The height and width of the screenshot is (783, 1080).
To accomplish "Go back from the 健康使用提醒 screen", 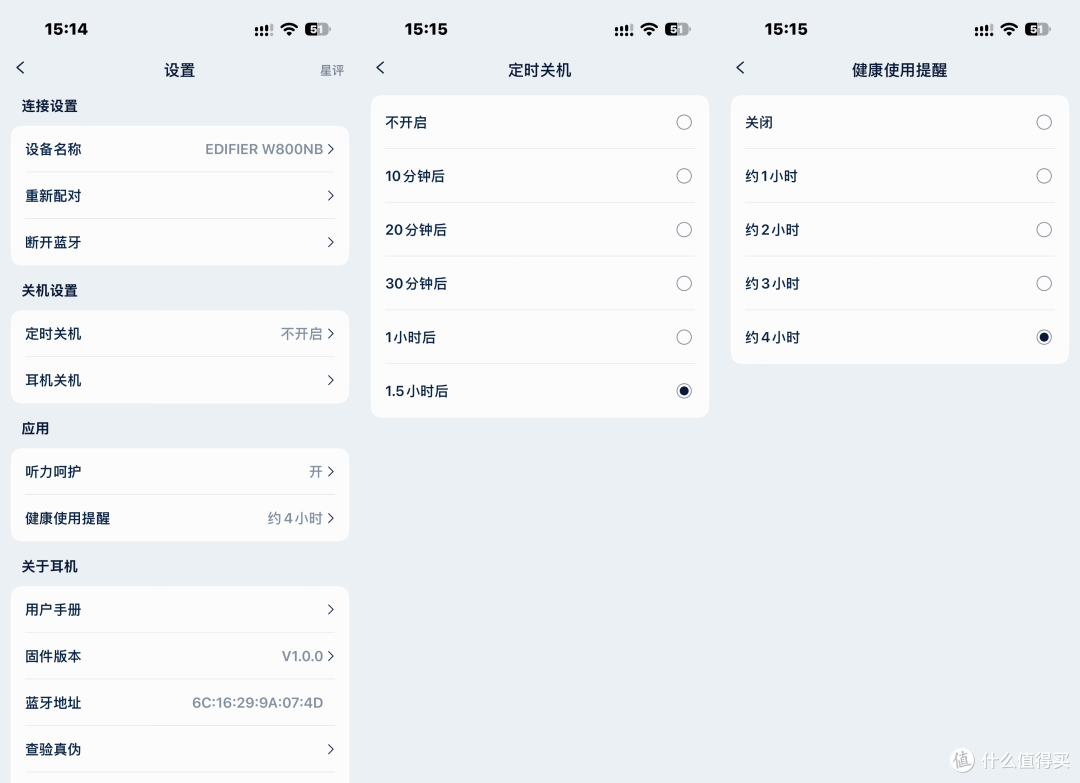I will [740, 67].
